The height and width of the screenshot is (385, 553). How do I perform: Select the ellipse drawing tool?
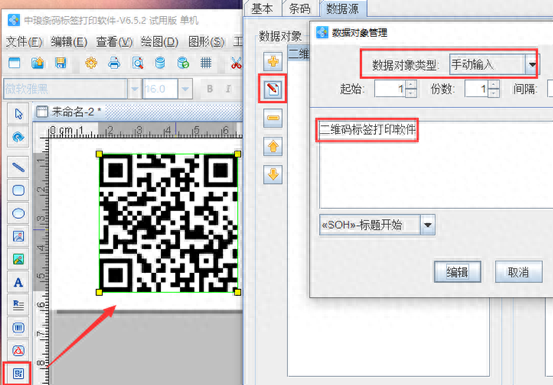click(x=18, y=213)
